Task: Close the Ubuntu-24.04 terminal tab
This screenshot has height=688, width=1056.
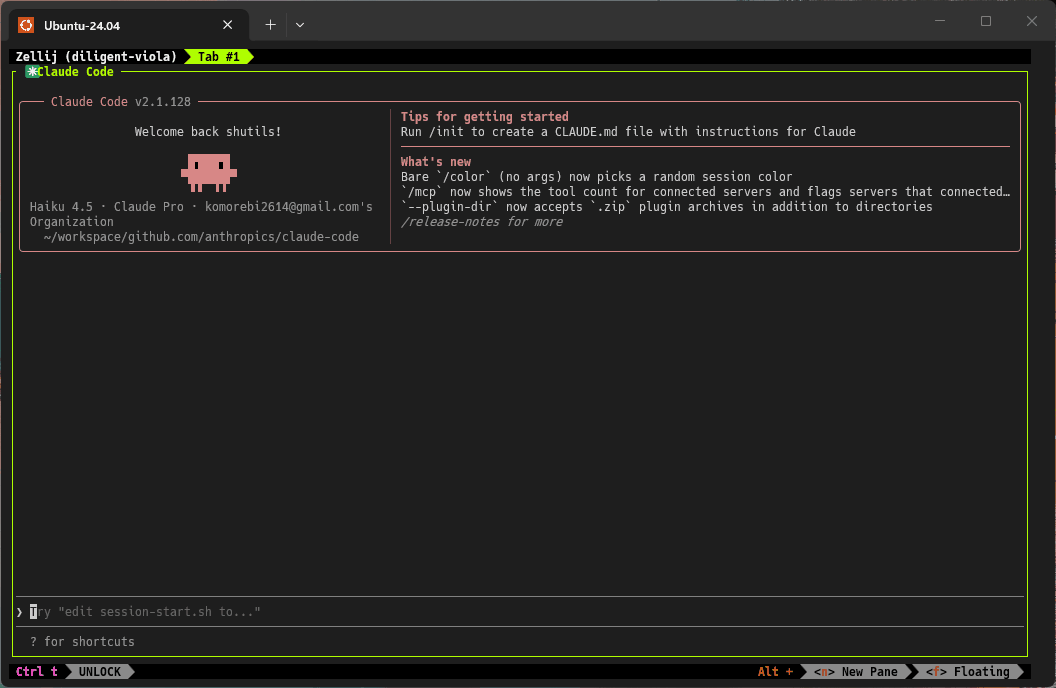Action: (x=228, y=25)
